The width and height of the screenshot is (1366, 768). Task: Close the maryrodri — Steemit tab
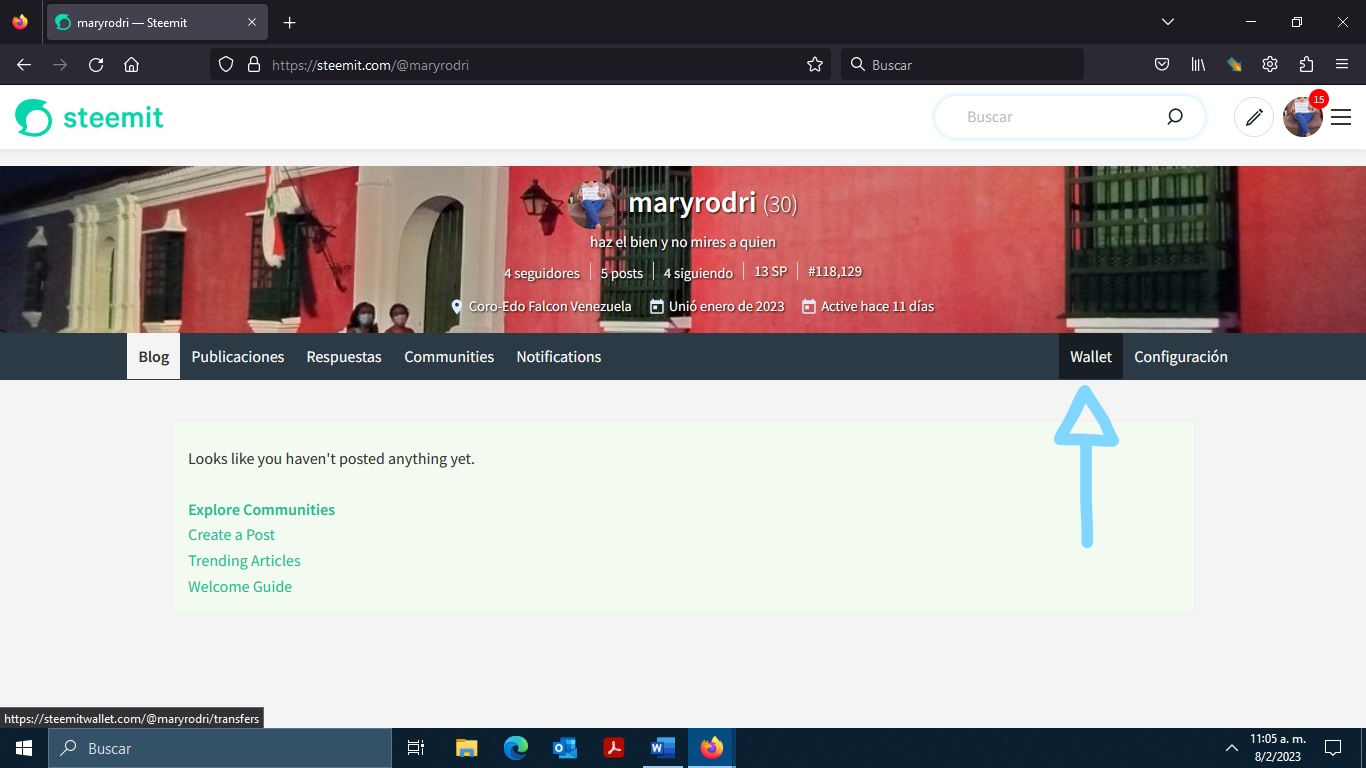(252, 22)
